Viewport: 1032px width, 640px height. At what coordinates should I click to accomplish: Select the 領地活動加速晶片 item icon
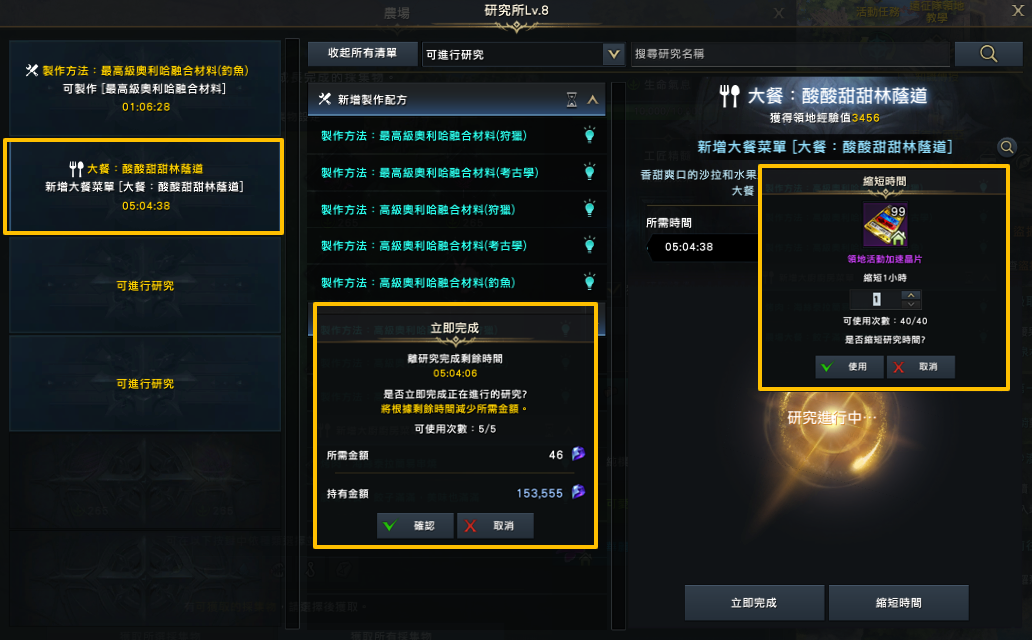pos(885,225)
